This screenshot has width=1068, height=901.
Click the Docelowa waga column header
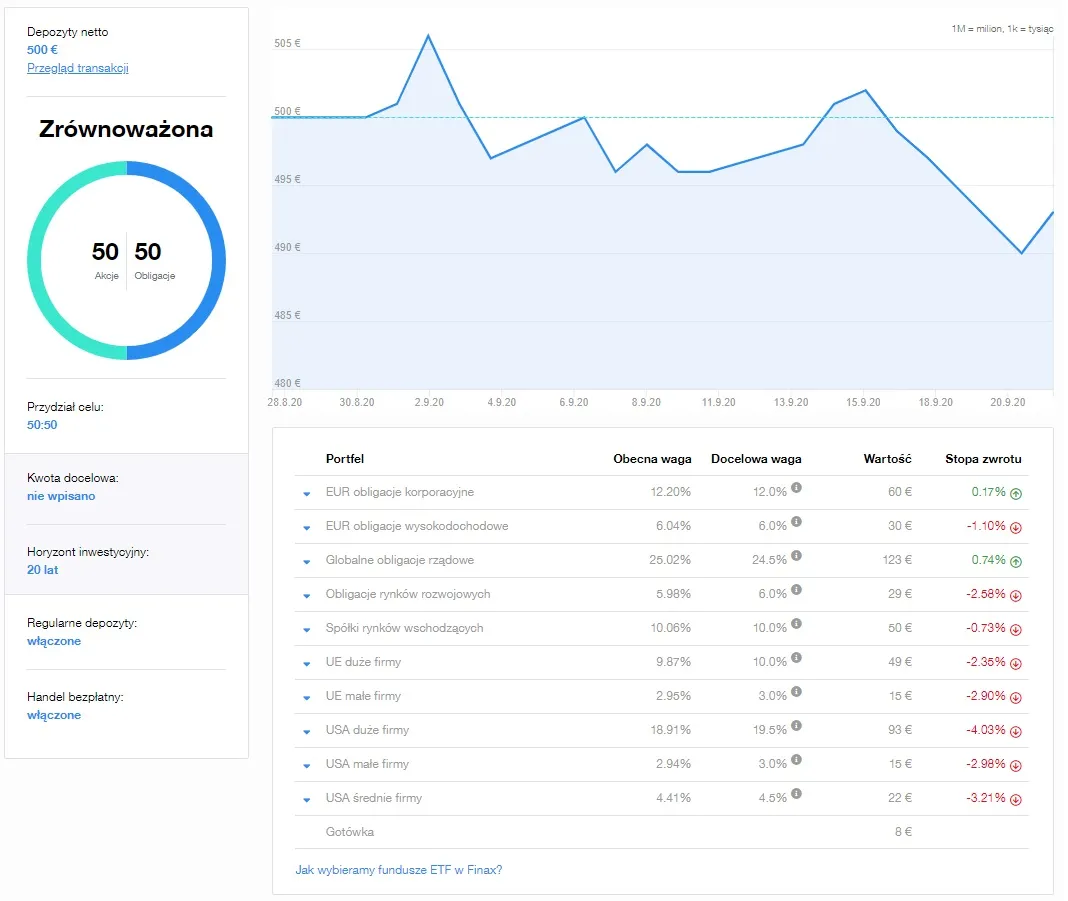click(x=756, y=459)
